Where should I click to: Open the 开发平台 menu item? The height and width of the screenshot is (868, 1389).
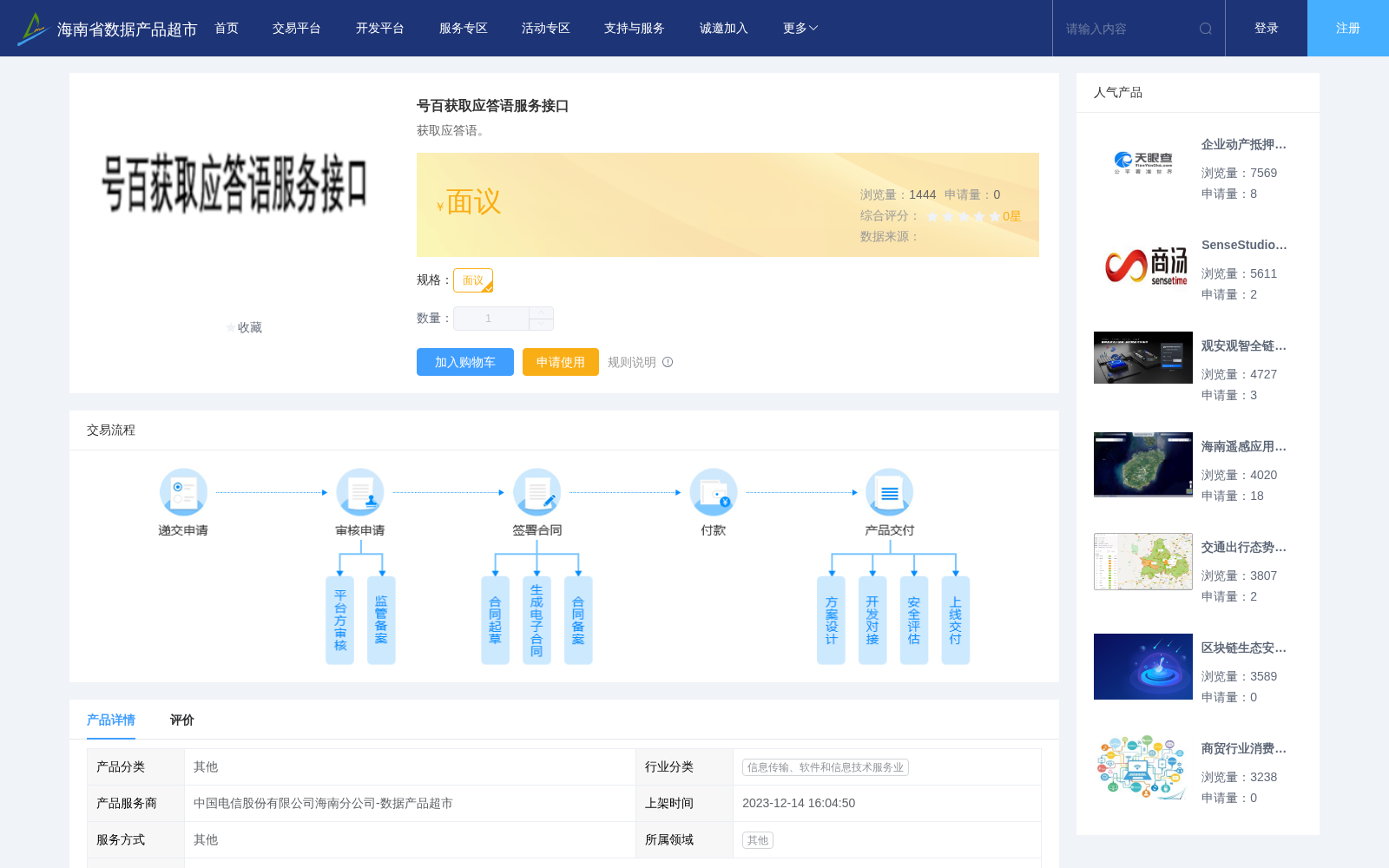(x=380, y=29)
